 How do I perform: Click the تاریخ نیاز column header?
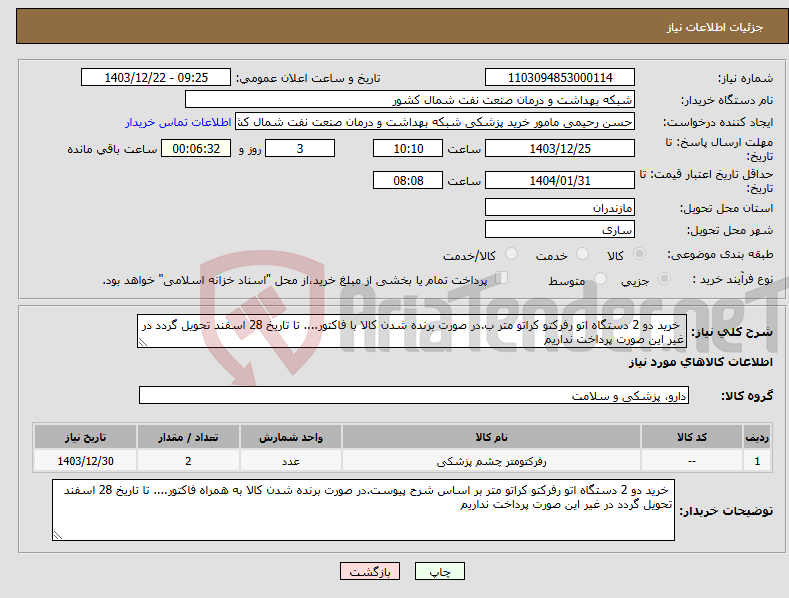click(x=86, y=437)
